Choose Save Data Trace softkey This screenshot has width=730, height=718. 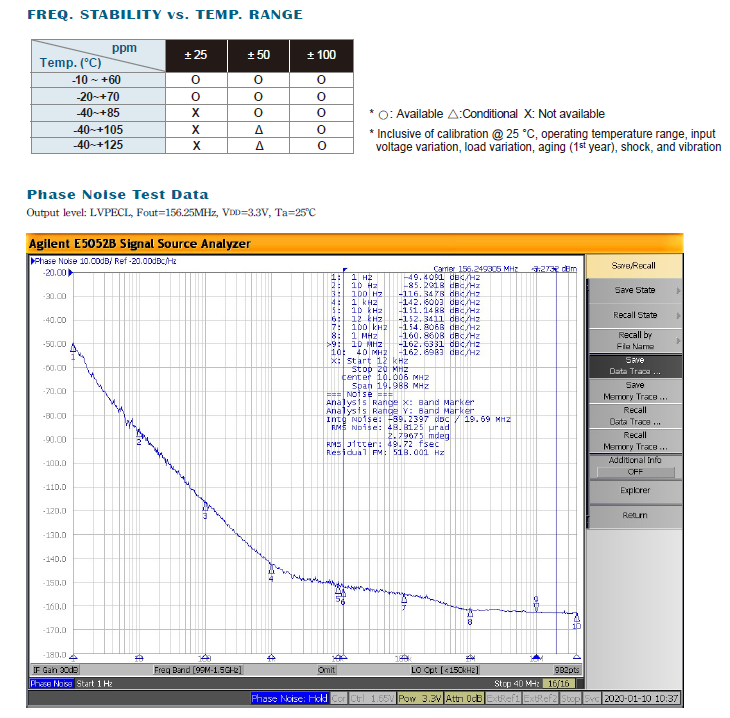[635, 366]
